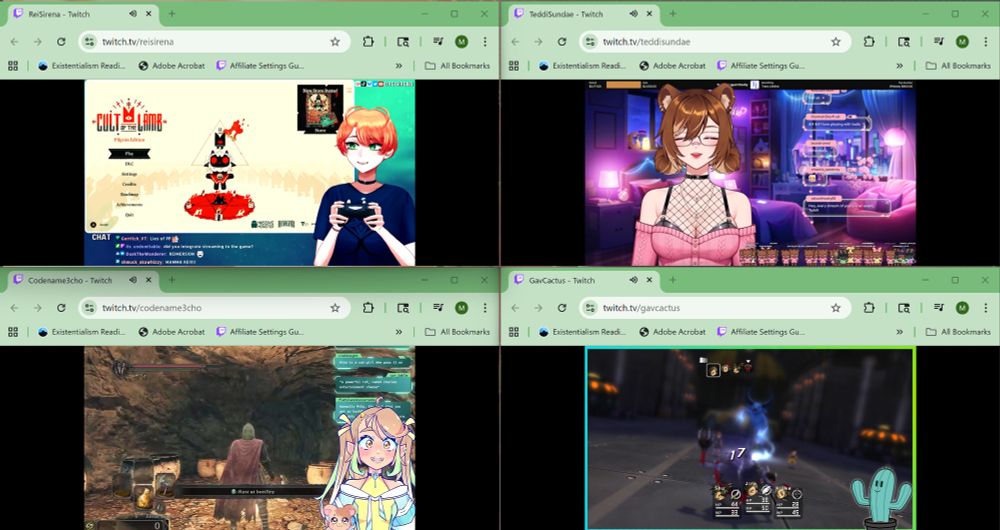Open a new tab in the GavCactus window
The height and width of the screenshot is (530, 1000).
click(x=672, y=279)
